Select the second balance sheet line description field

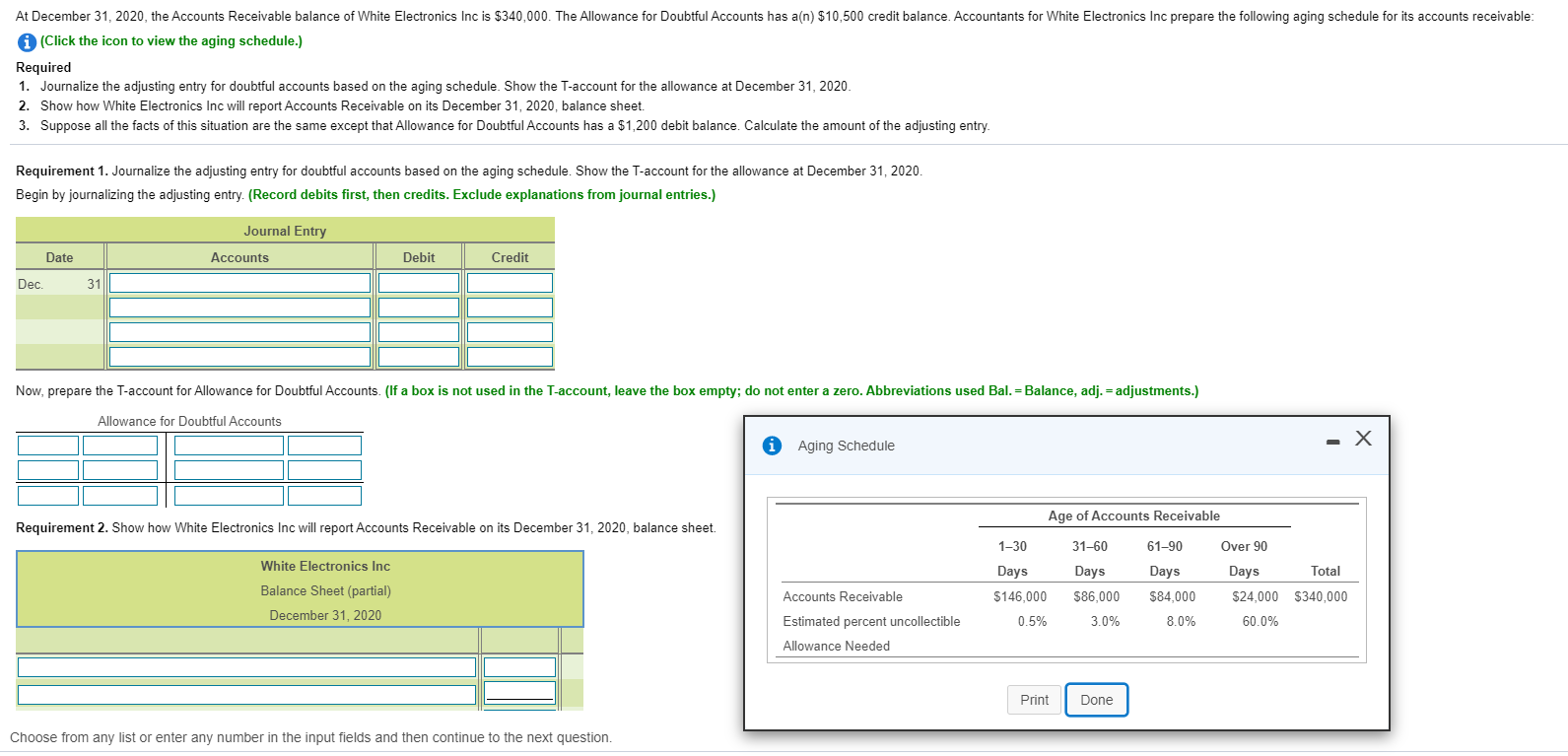click(x=246, y=695)
